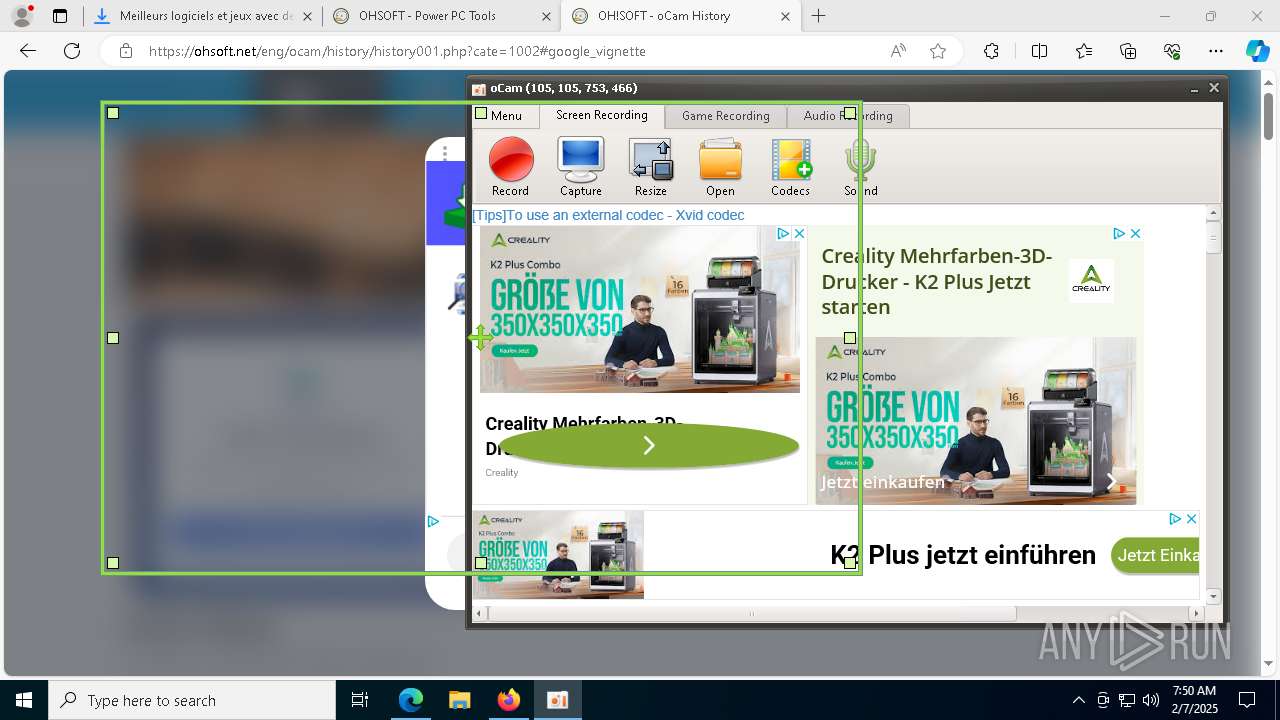Close the bottom K2 Plus banner ad
Viewport: 1280px width, 720px height.
click(1191, 519)
